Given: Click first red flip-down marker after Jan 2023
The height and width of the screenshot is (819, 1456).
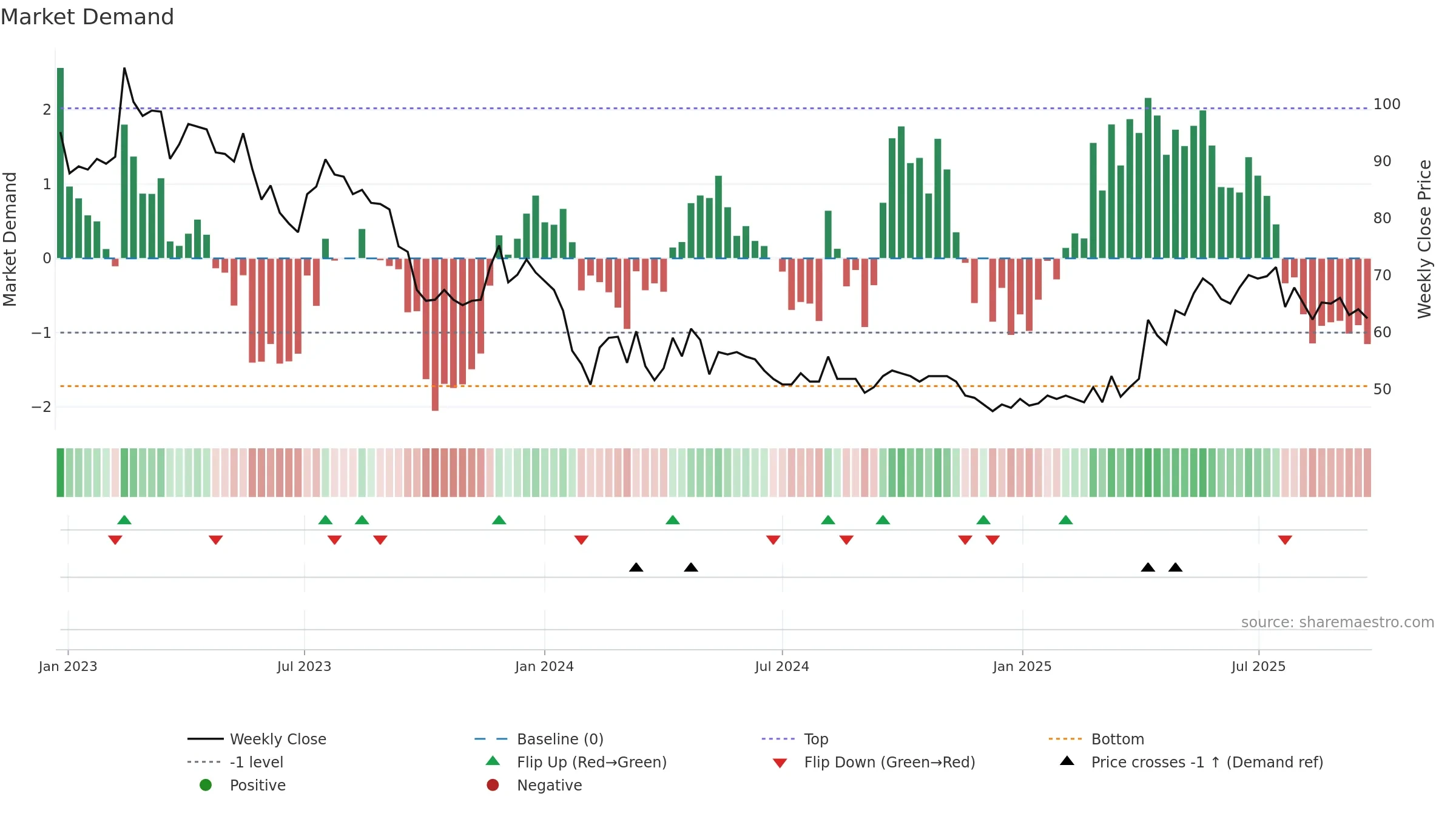Looking at the screenshot, I should point(115,540).
